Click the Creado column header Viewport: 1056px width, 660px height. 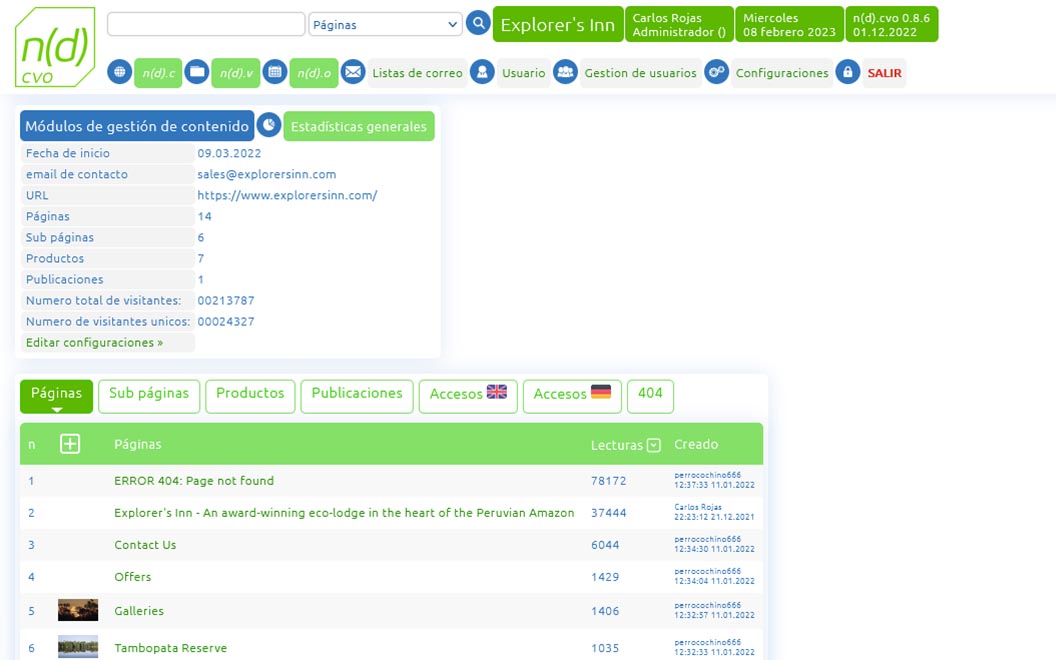(696, 444)
